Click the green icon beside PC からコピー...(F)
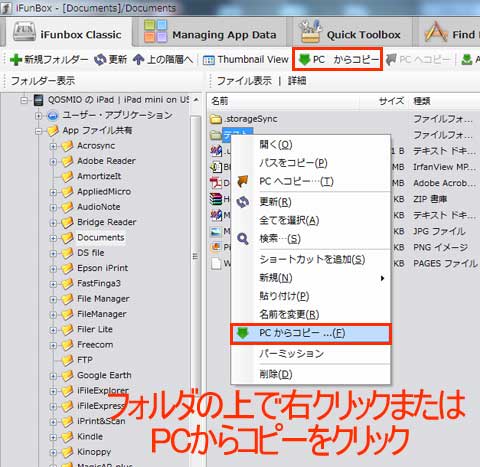 click(242, 333)
